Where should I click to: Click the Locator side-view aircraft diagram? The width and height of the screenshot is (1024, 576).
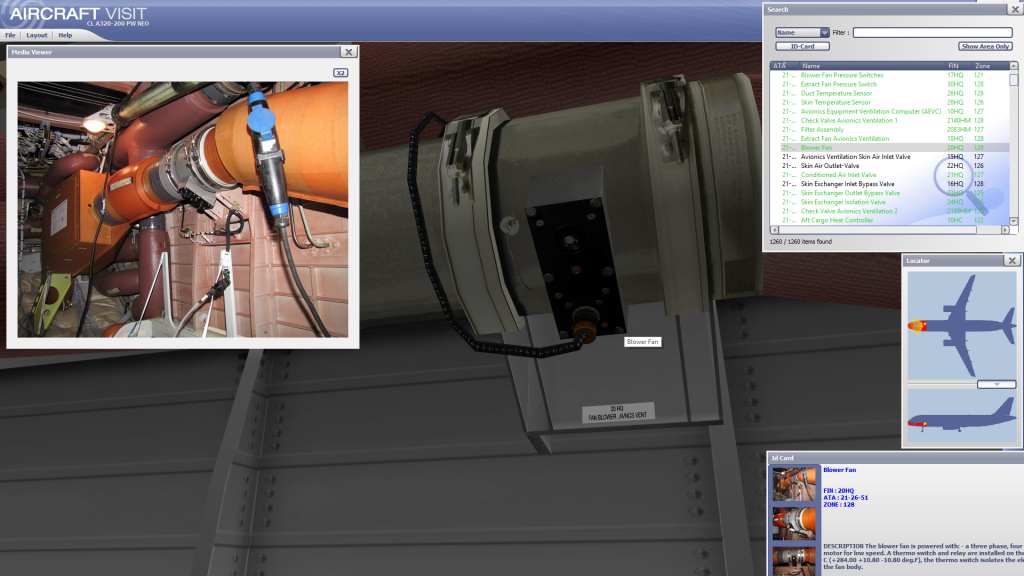tap(961, 417)
